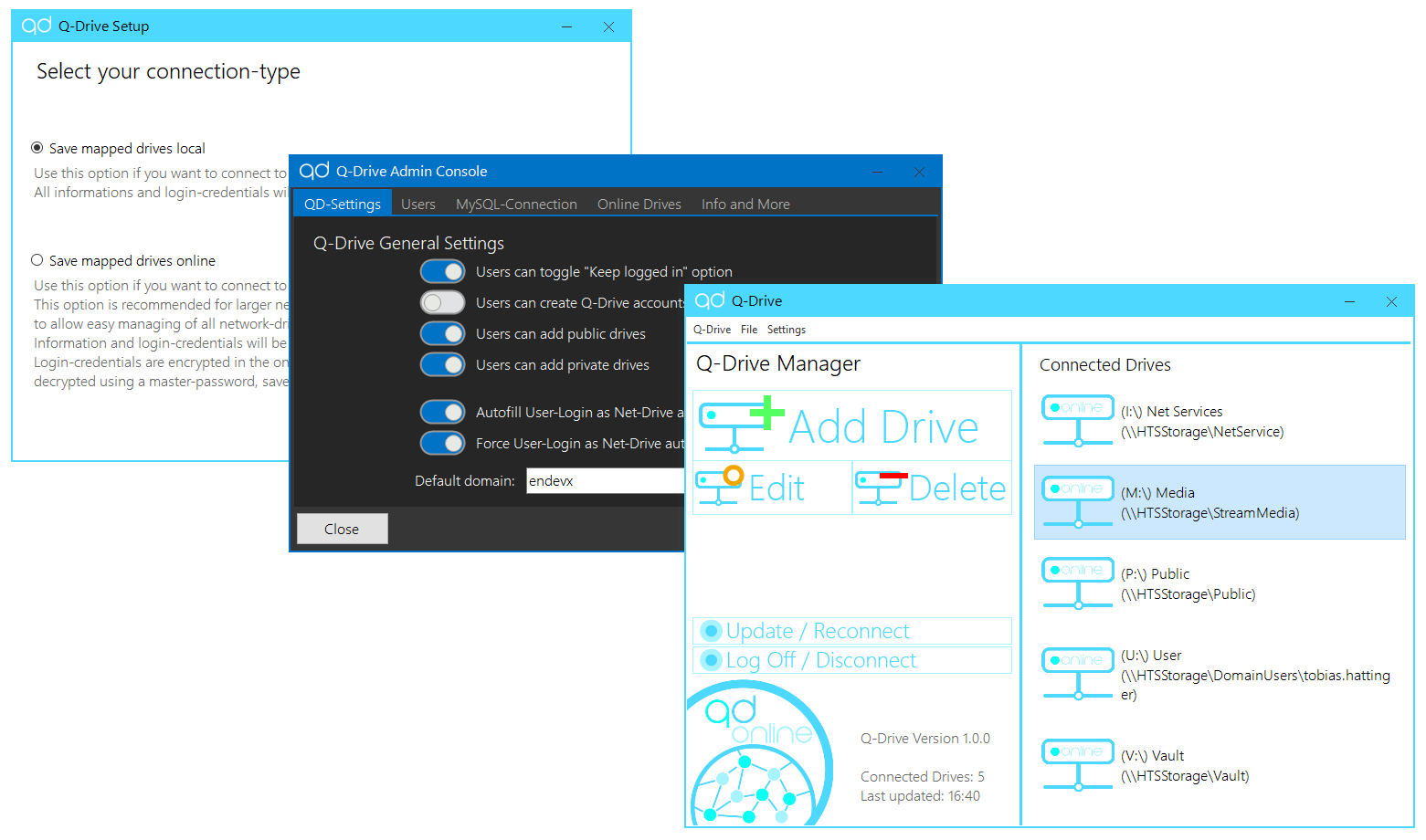
Task: Click the Update / Reconnect circle icon
Action: [x=711, y=631]
